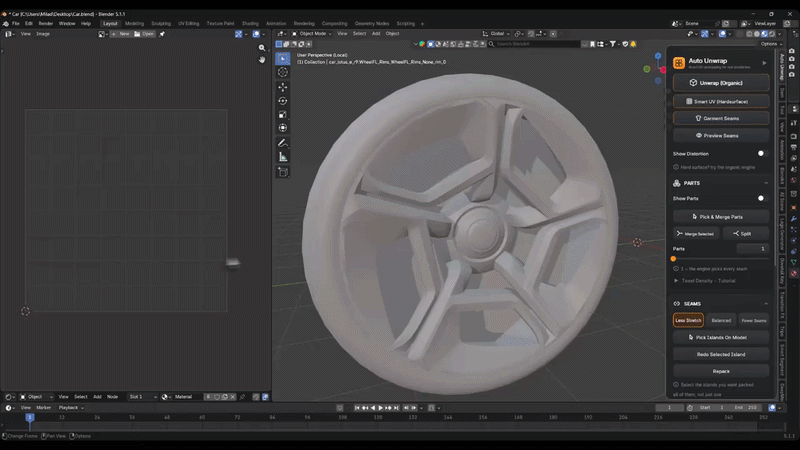Toggle proportional editing in viewport header
Viewport: 800px width, 450px height.
pos(553,34)
